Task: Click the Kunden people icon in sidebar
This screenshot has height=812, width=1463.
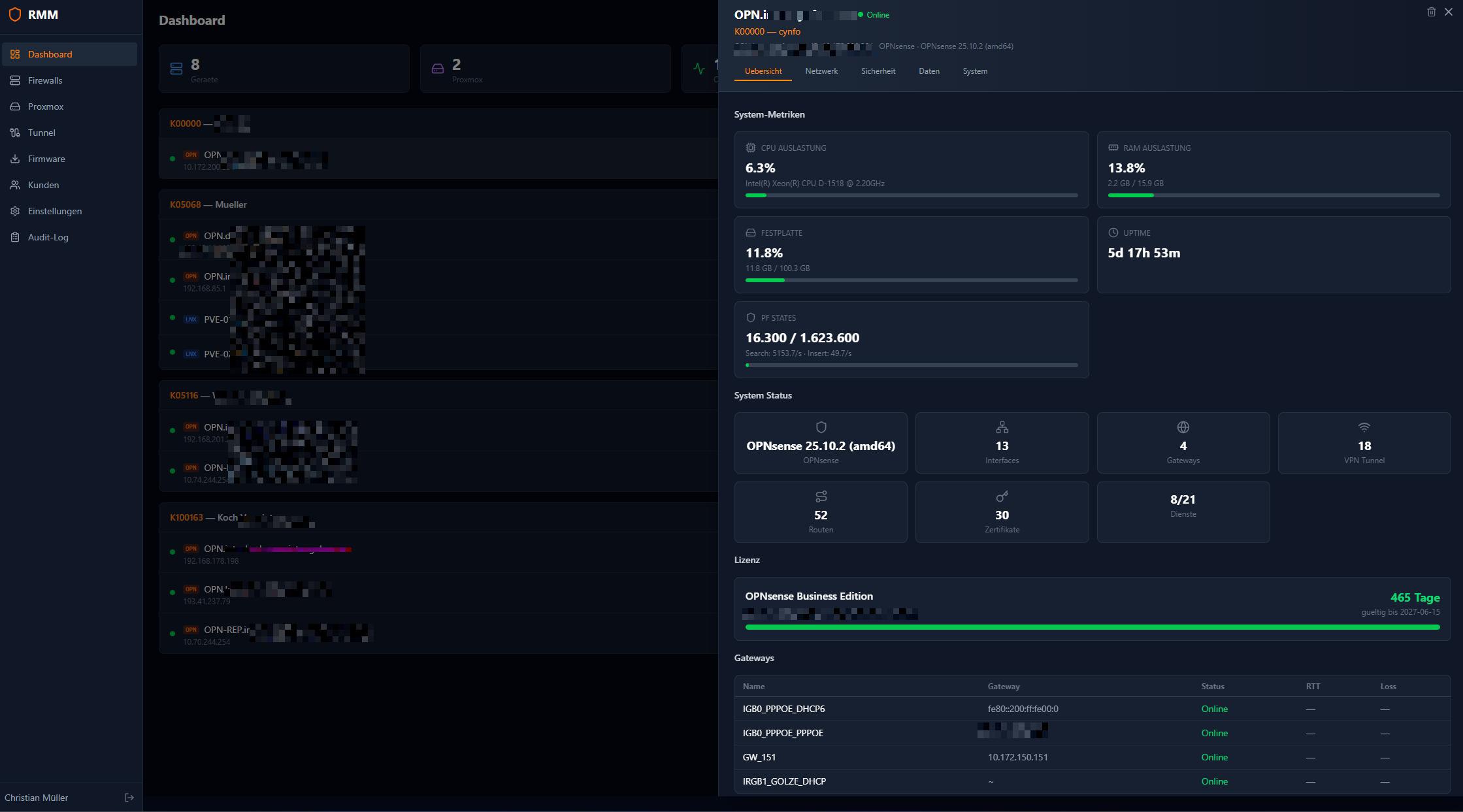Action: pyautogui.click(x=15, y=185)
